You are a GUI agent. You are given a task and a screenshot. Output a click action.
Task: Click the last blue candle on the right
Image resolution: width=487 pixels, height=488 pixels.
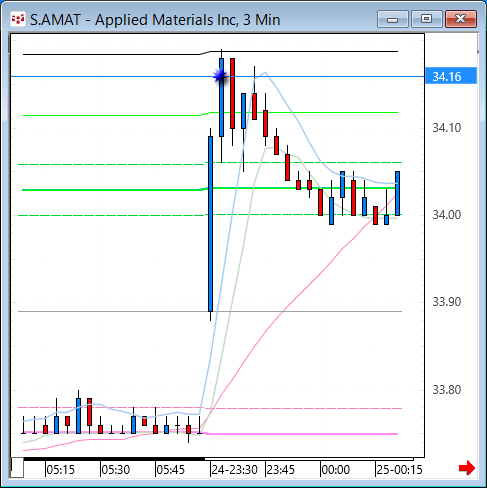click(397, 193)
